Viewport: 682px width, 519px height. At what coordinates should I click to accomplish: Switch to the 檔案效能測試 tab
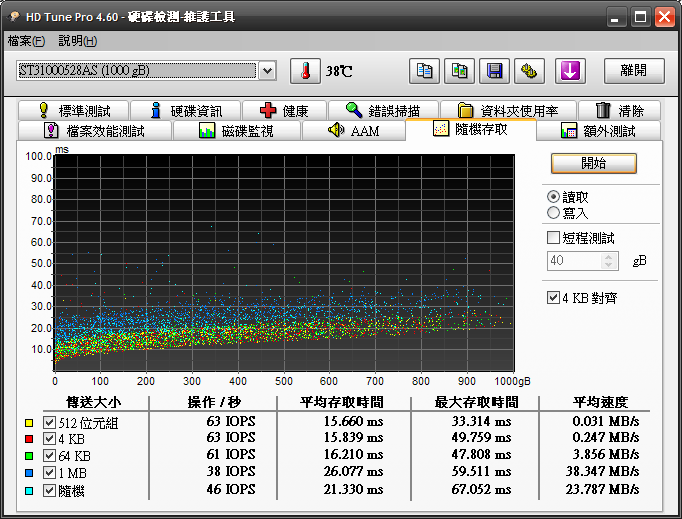click(x=95, y=131)
